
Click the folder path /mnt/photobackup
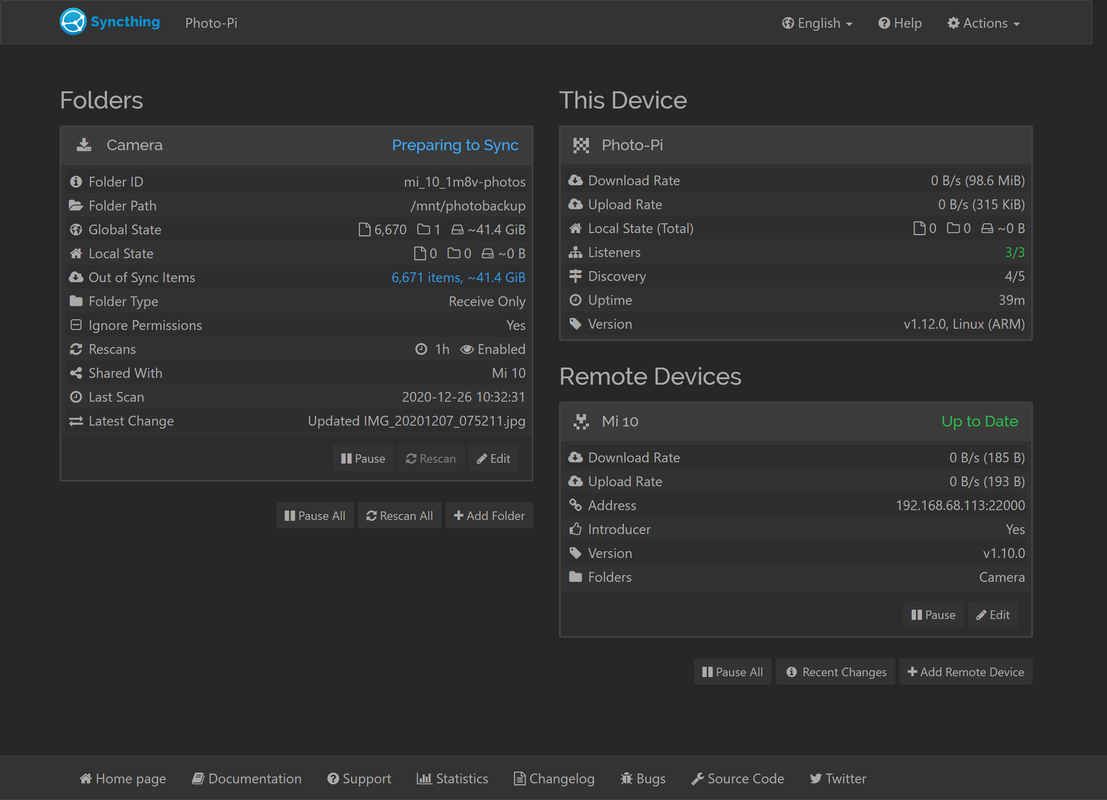(x=468, y=205)
